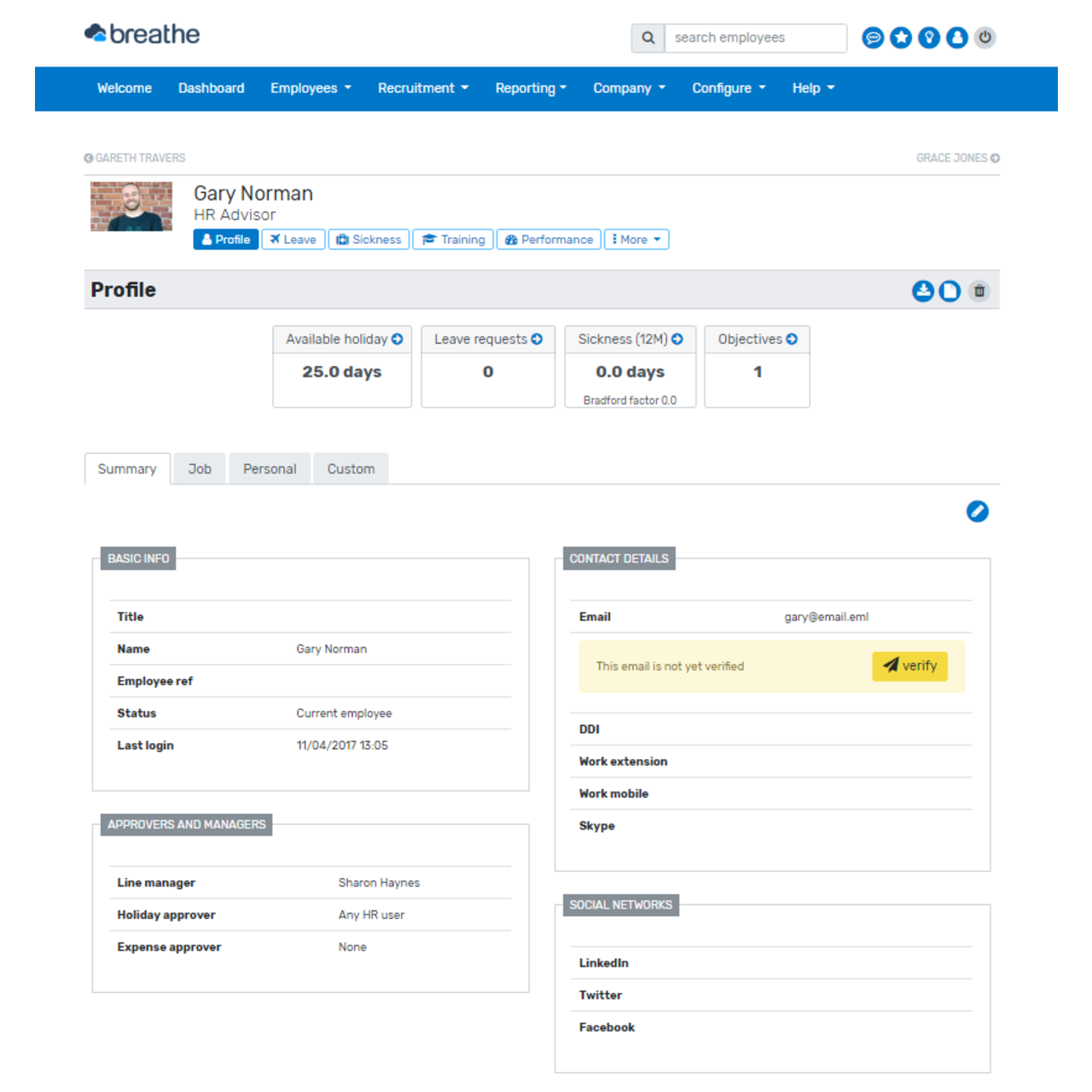Image resolution: width=1092 pixels, height=1092 pixels.
Task: Open the Dashboard menu item
Action: [211, 89]
